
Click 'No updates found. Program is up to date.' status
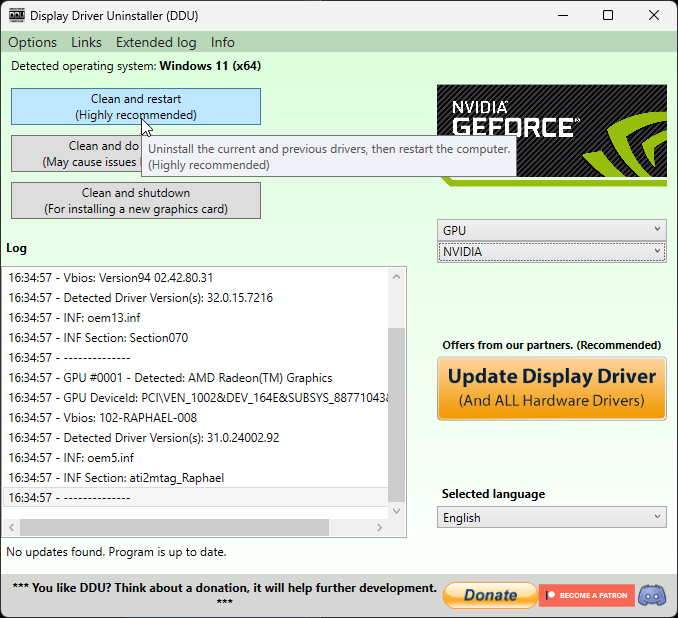[x=116, y=552]
